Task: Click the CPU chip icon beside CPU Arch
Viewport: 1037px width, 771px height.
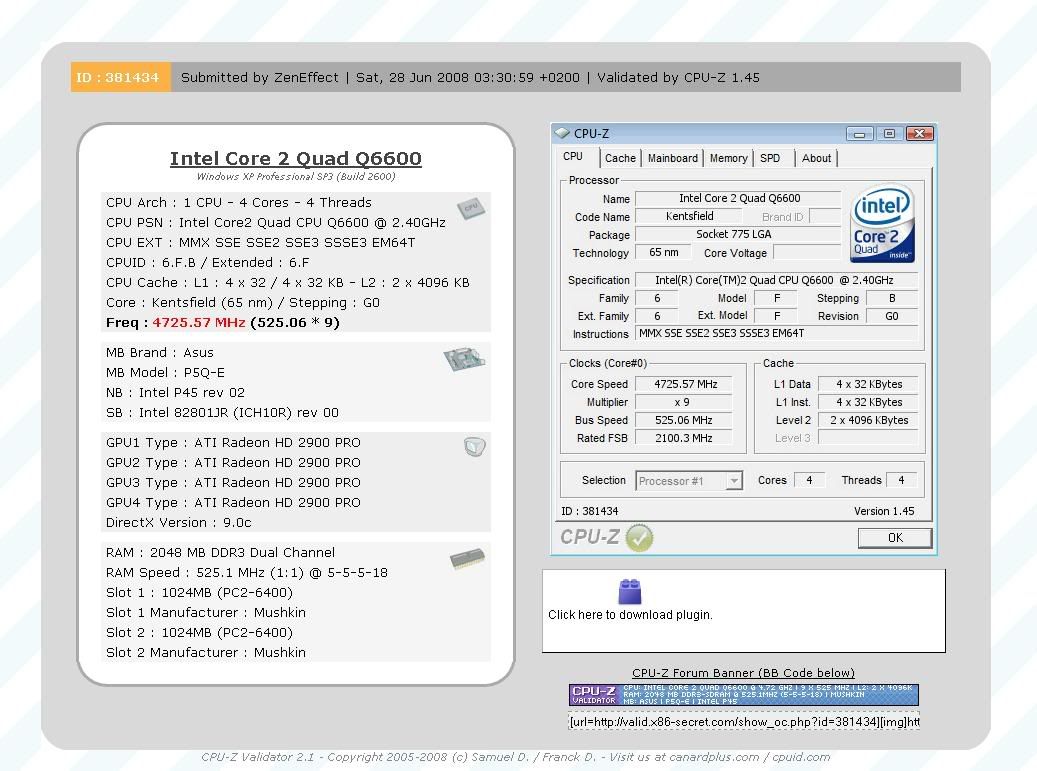Action: point(470,208)
